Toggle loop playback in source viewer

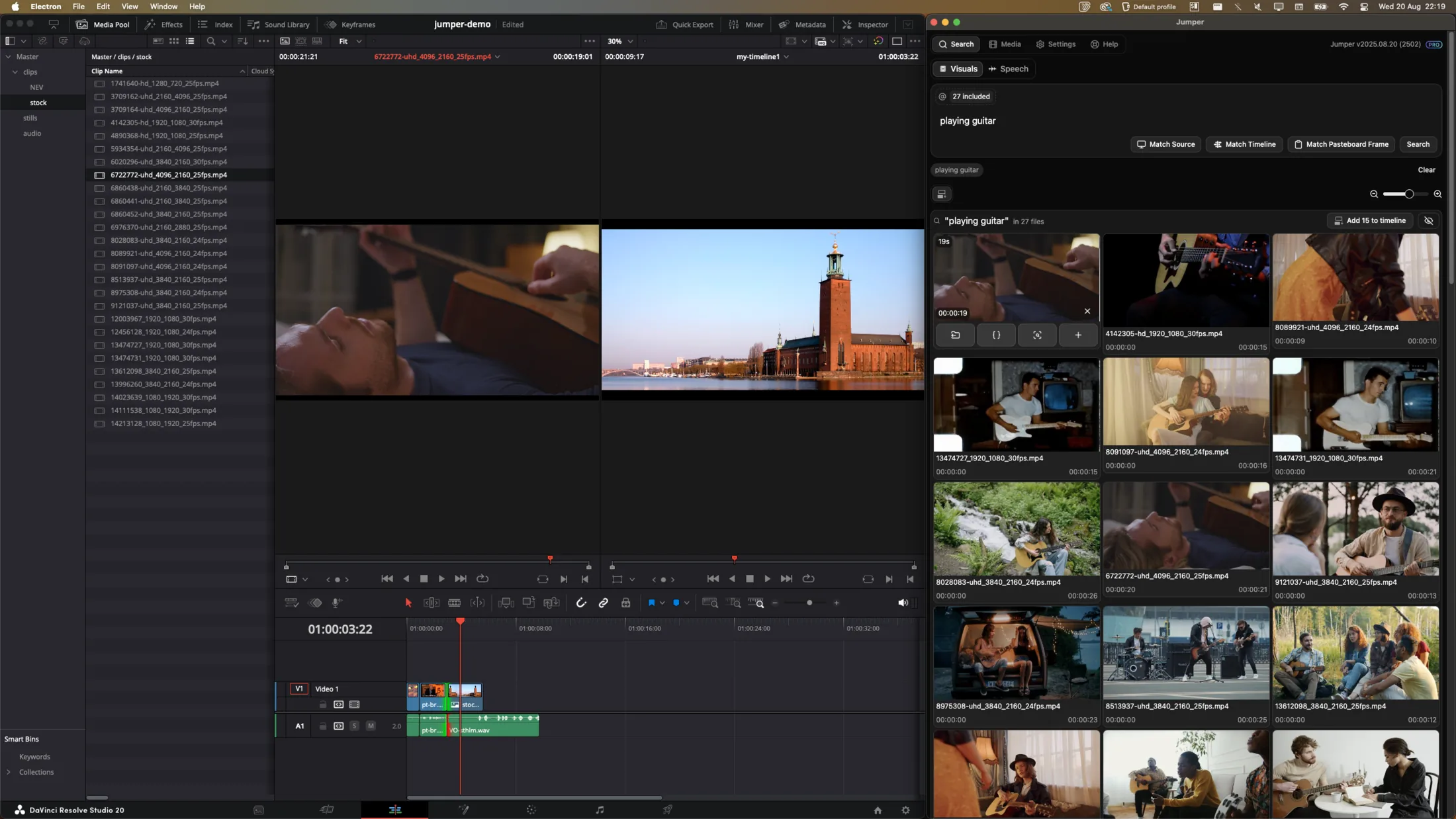coord(482,579)
